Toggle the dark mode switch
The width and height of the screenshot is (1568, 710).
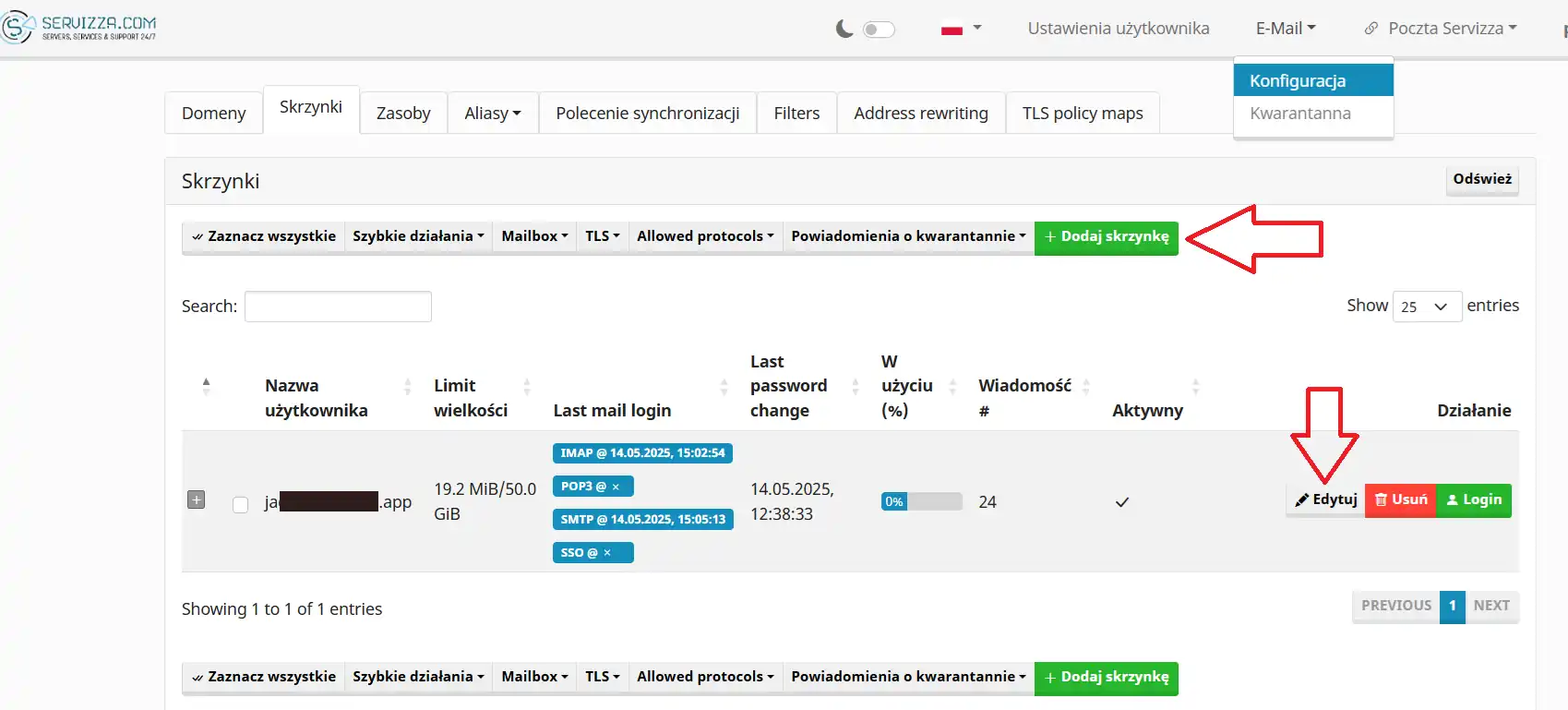(879, 30)
